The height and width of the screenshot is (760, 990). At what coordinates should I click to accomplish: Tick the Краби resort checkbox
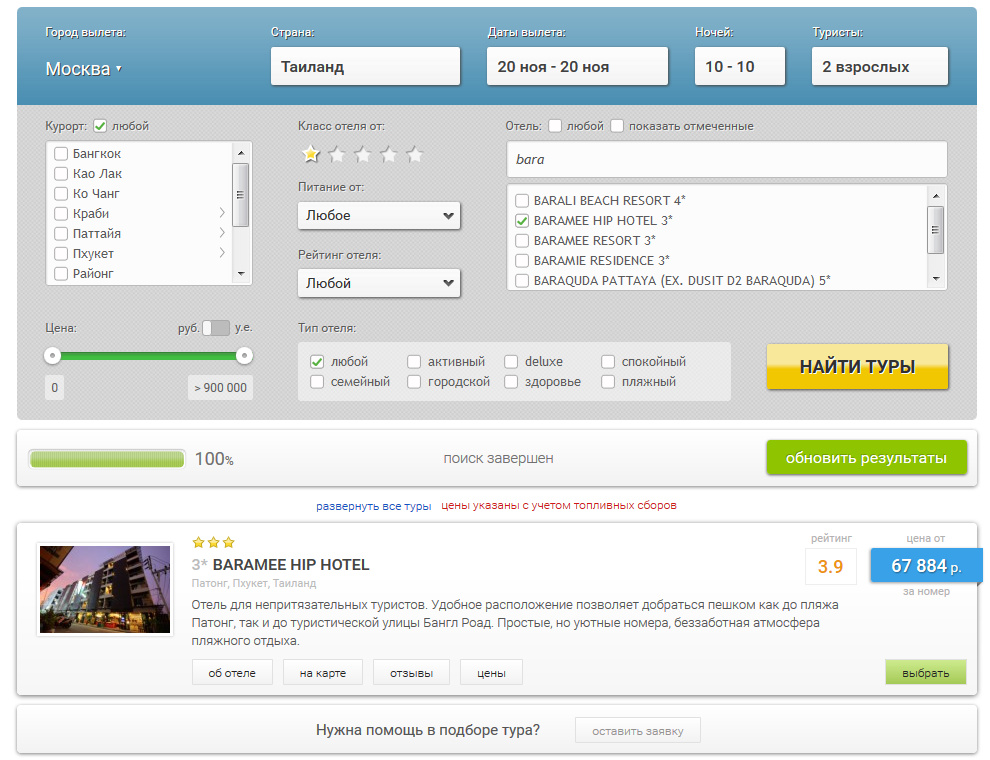pos(61,213)
